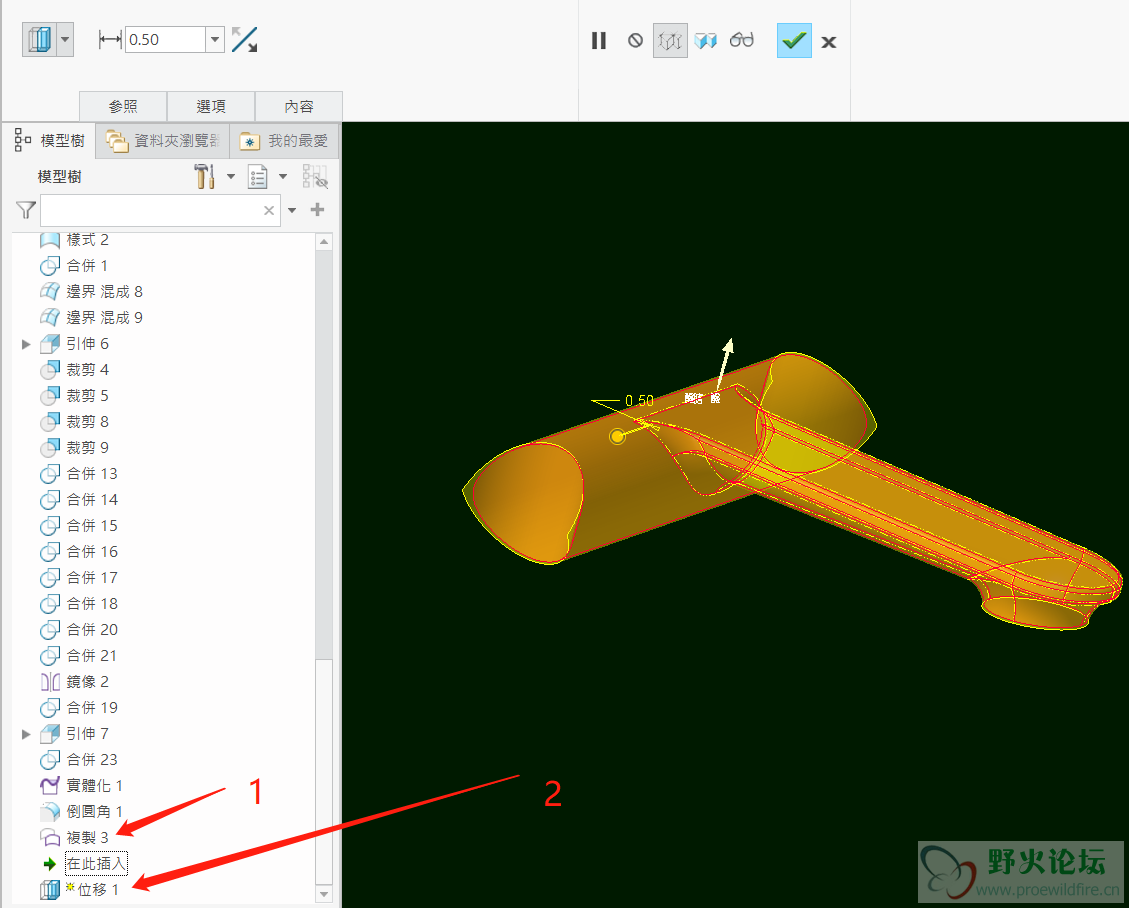The height and width of the screenshot is (908, 1129).
Task: Click the model tree search input field
Action: (x=150, y=210)
